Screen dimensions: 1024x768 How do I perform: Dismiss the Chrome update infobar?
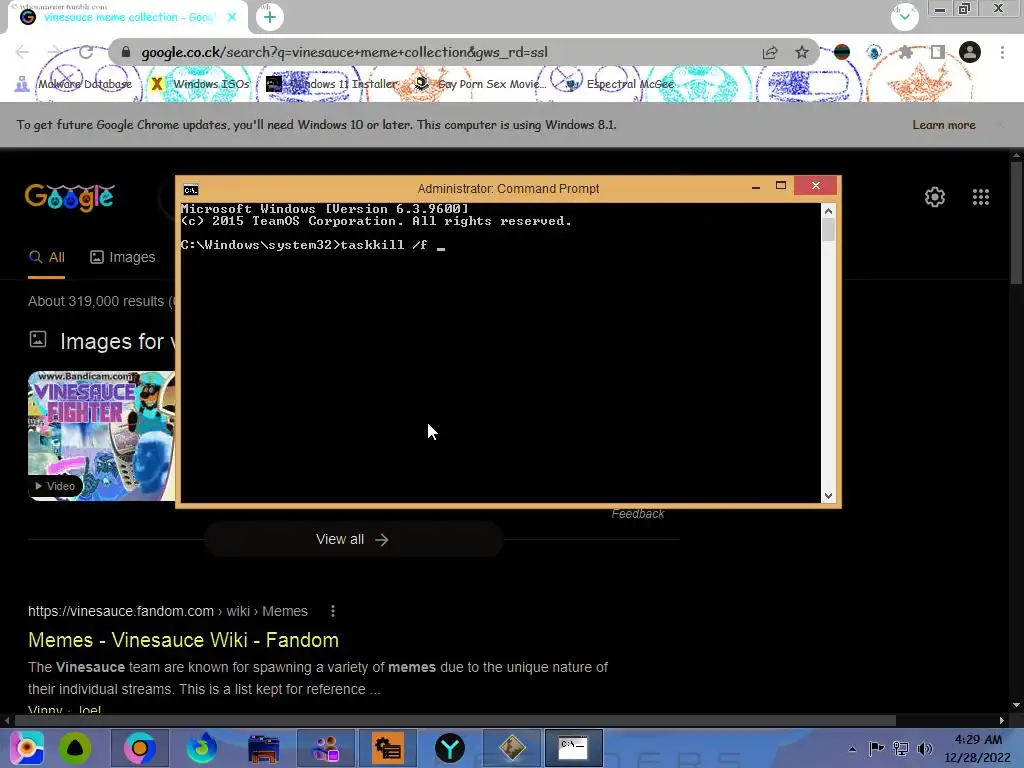[1000, 125]
